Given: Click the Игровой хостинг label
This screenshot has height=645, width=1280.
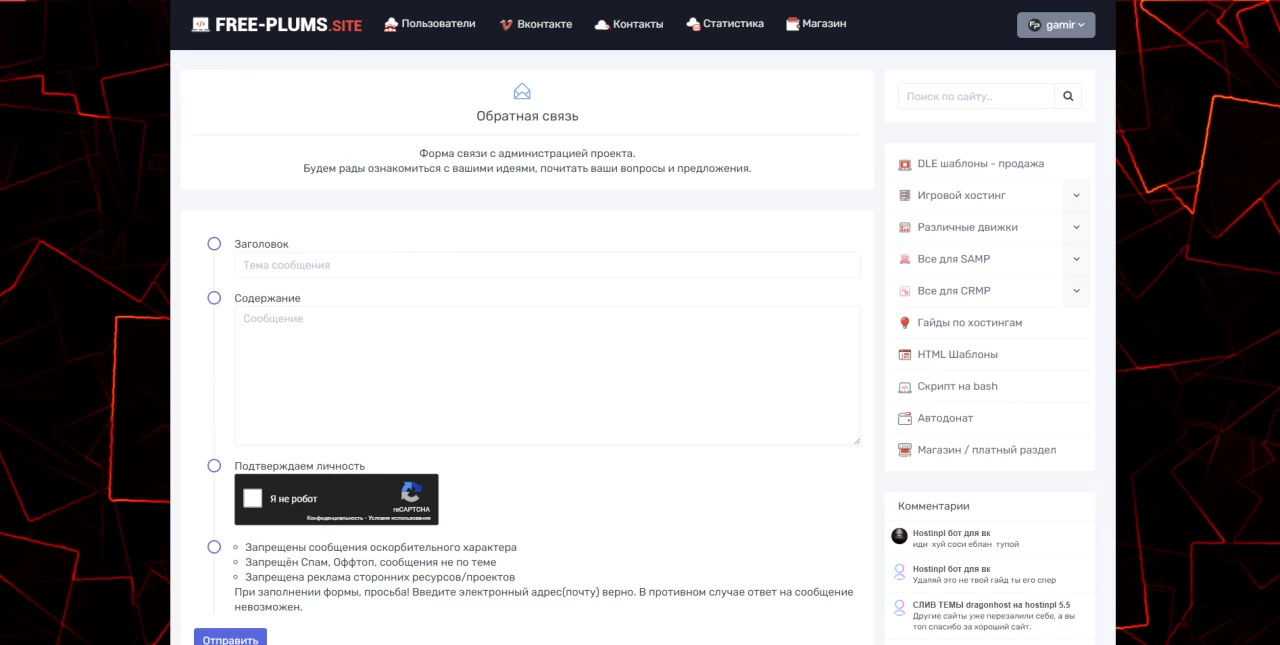Looking at the screenshot, I should [x=962, y=196].
